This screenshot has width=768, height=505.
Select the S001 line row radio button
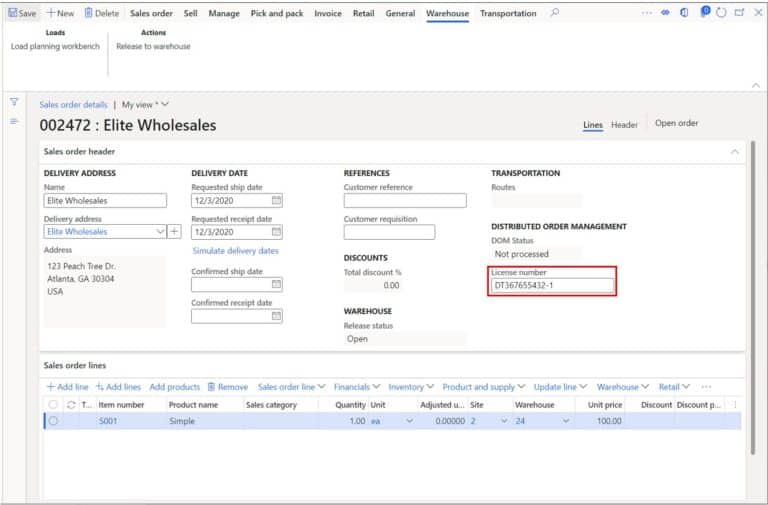tap(53, 421)
